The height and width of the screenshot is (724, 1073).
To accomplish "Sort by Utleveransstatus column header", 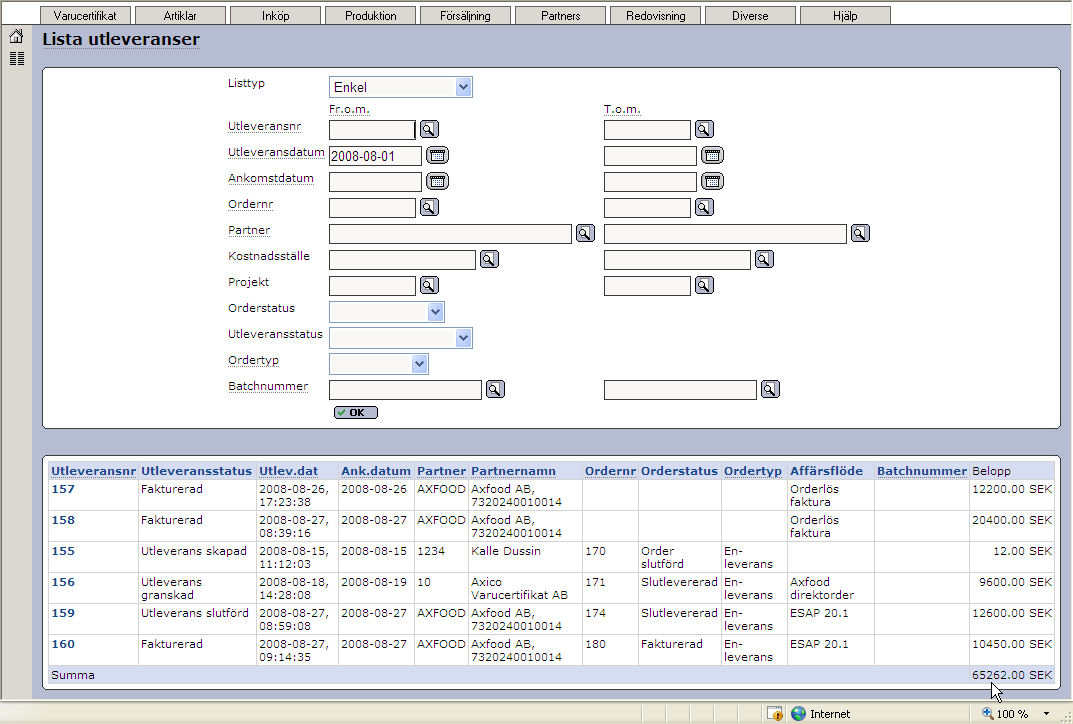I will (196, 471).
